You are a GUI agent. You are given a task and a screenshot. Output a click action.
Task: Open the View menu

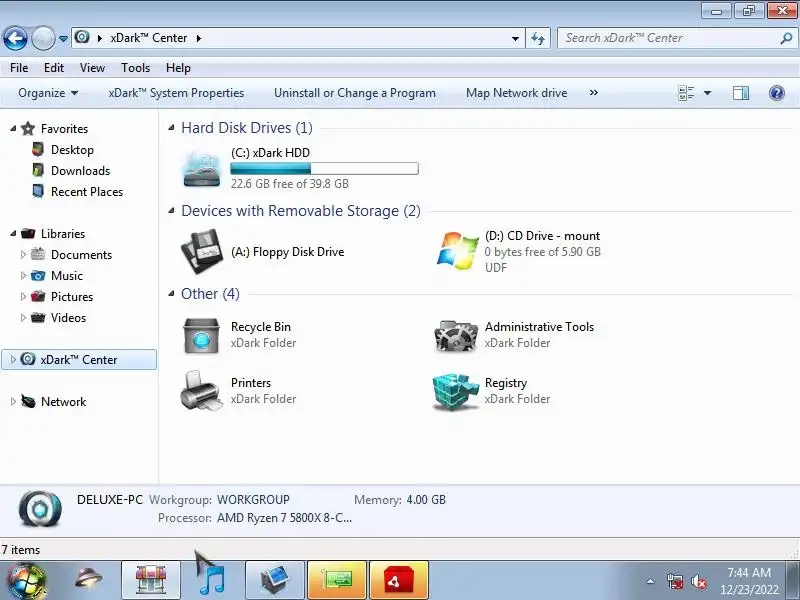pyautogui.click(x=92, y=68)
